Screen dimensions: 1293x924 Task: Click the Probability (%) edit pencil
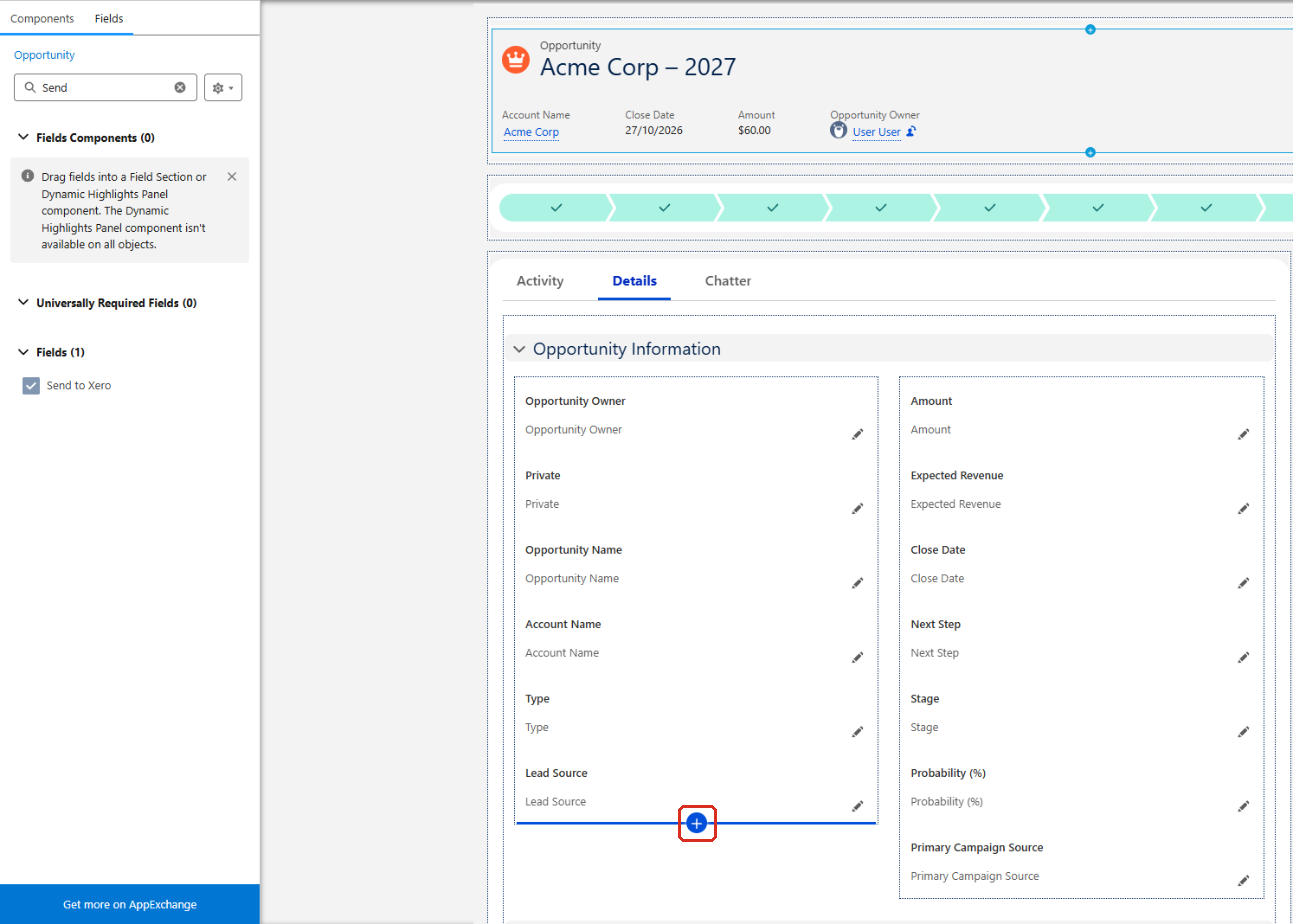(1243, 806)
